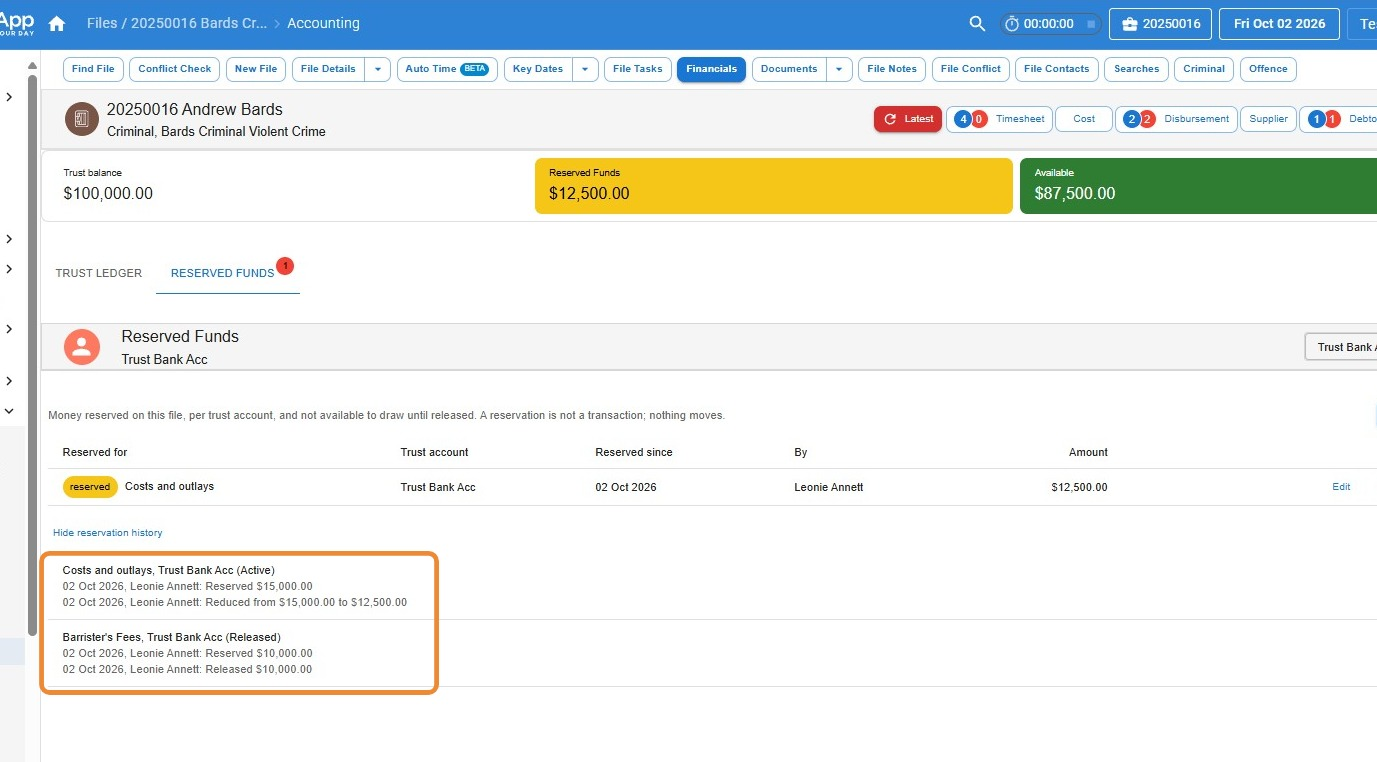The height and width of the screenshot is (762, 1377).
Task: Switch to the Trust Ledger tab
Action: [x=99, y=273]
